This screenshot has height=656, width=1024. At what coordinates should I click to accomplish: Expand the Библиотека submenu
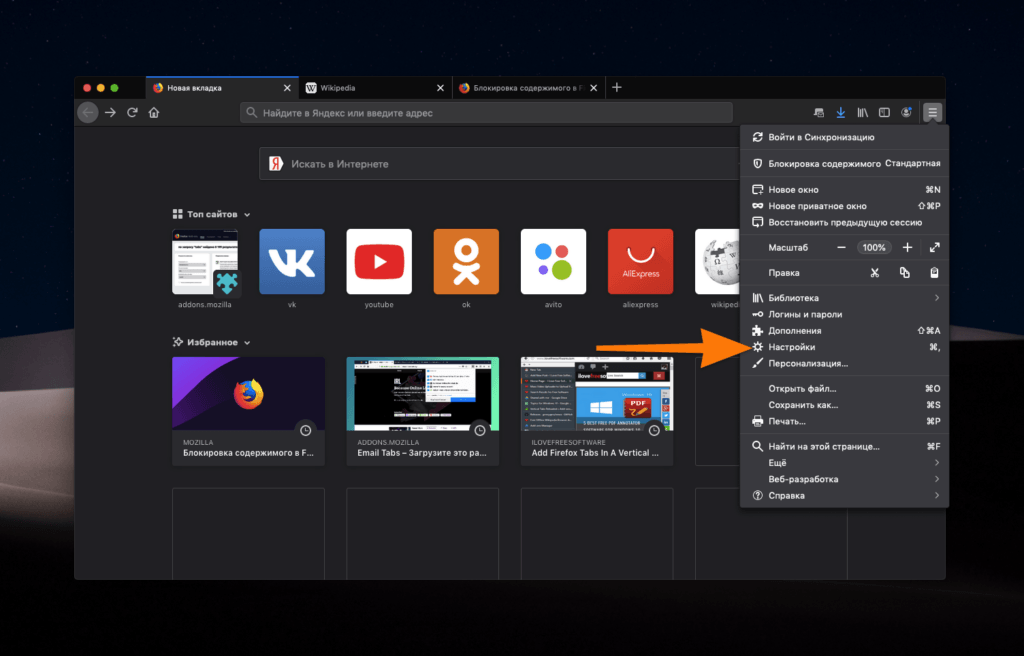pos(844,298)
